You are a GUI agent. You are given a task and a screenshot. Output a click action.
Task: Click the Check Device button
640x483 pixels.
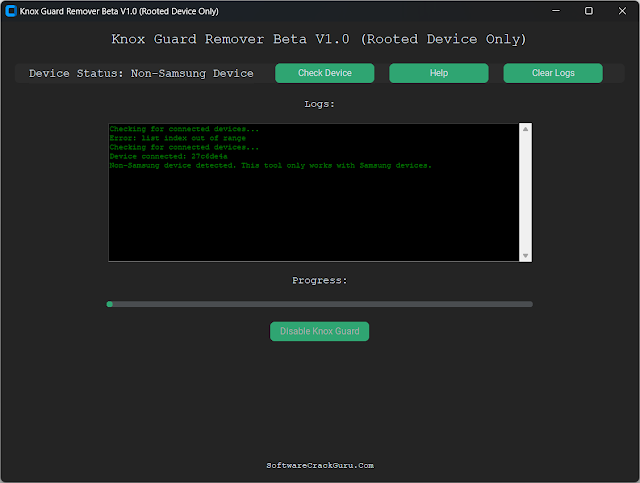click(324, 73)
